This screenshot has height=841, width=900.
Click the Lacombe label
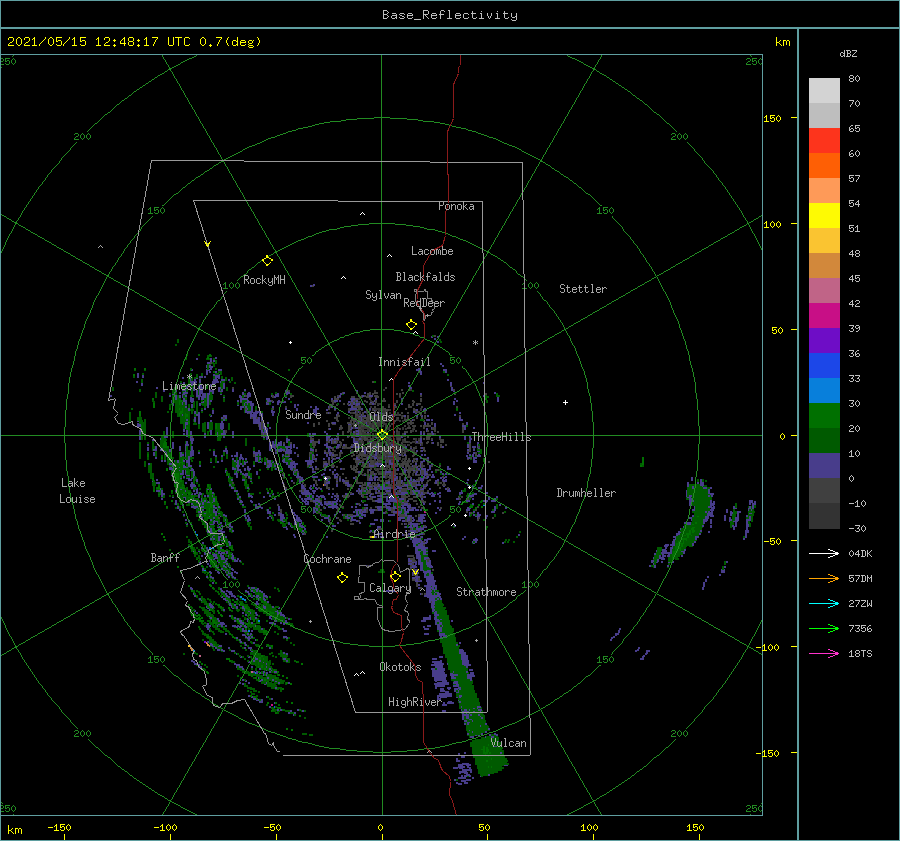pyautogui.click(x=432, y=251)
